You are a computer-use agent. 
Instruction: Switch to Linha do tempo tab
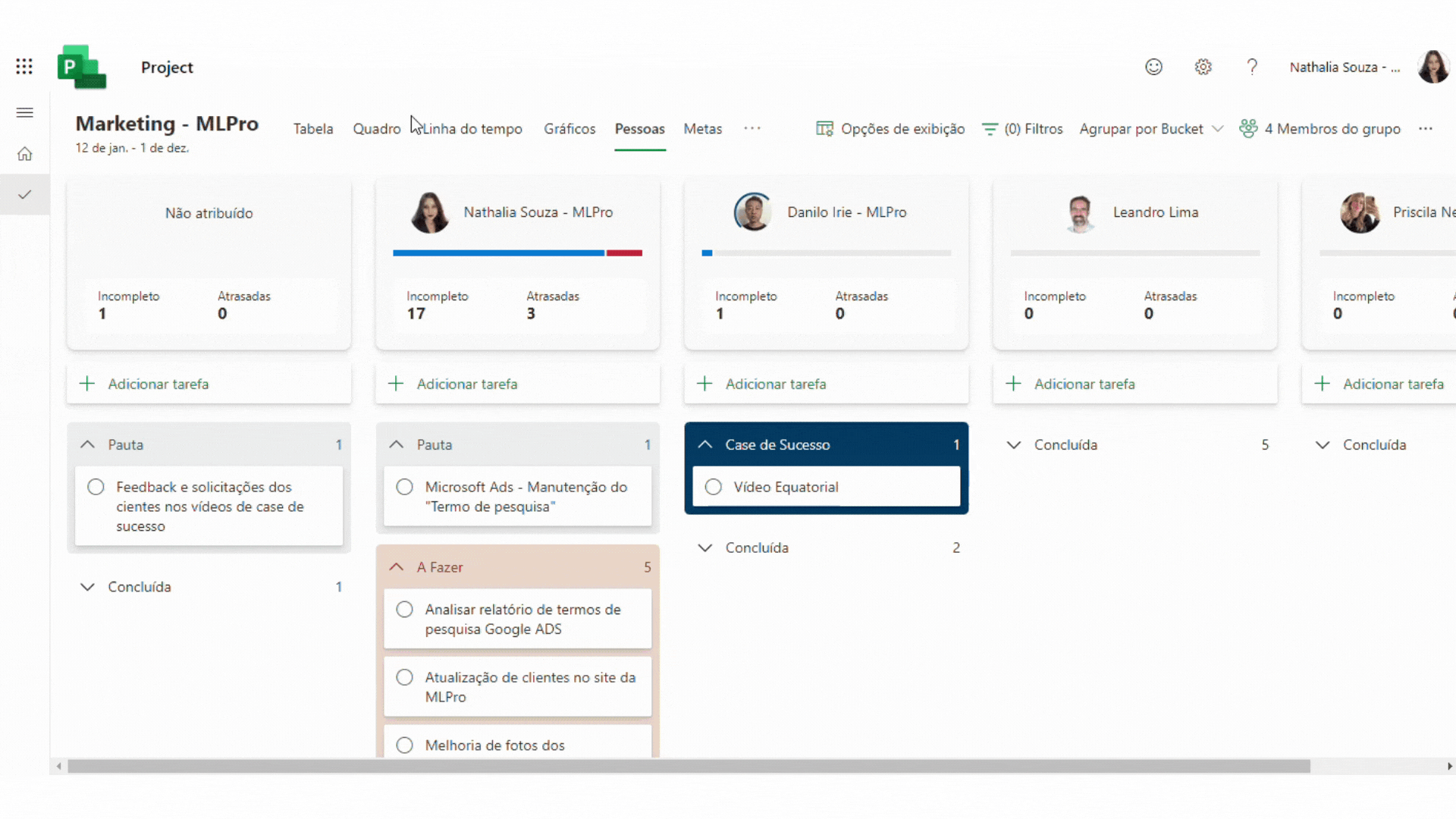click(472, 129)
